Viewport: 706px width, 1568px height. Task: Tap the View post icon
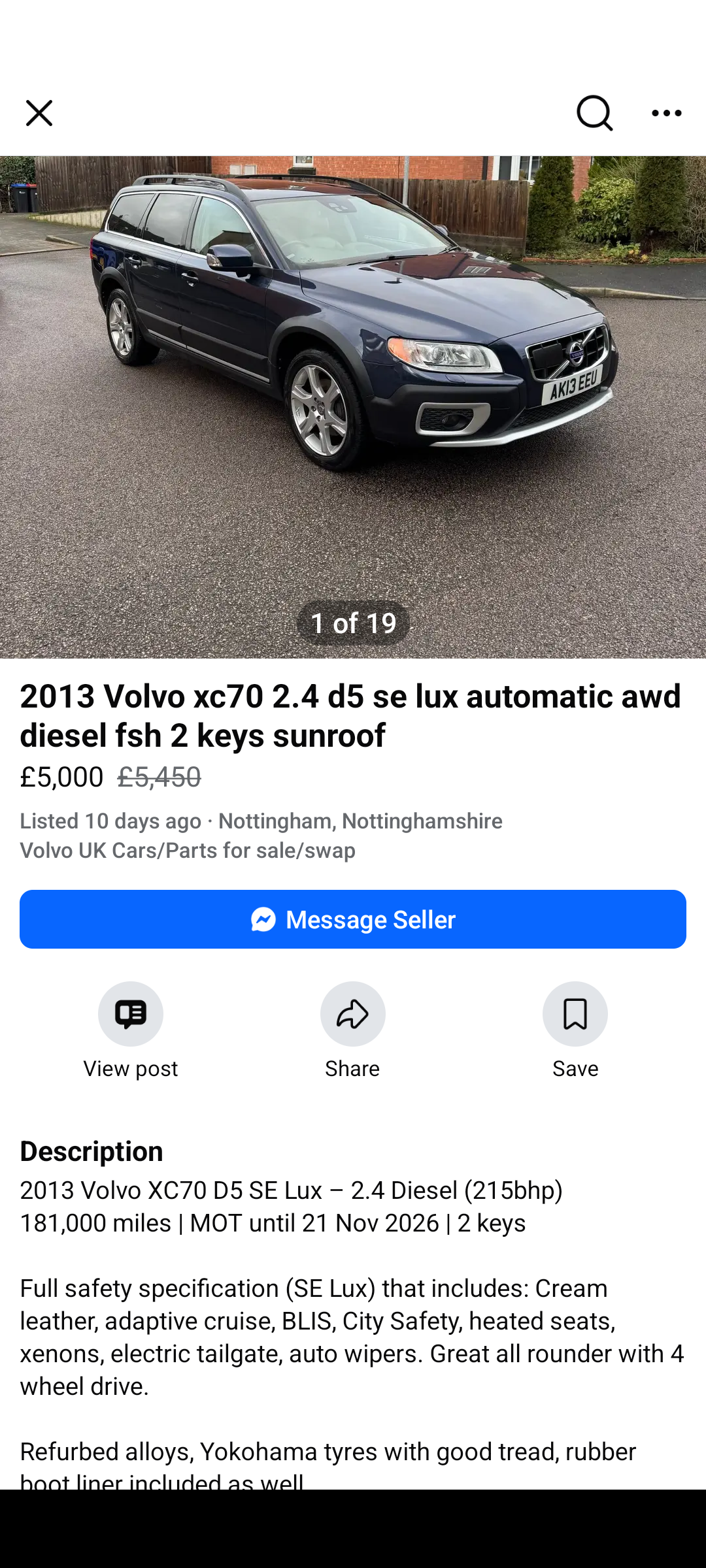tap(131, 1014)
